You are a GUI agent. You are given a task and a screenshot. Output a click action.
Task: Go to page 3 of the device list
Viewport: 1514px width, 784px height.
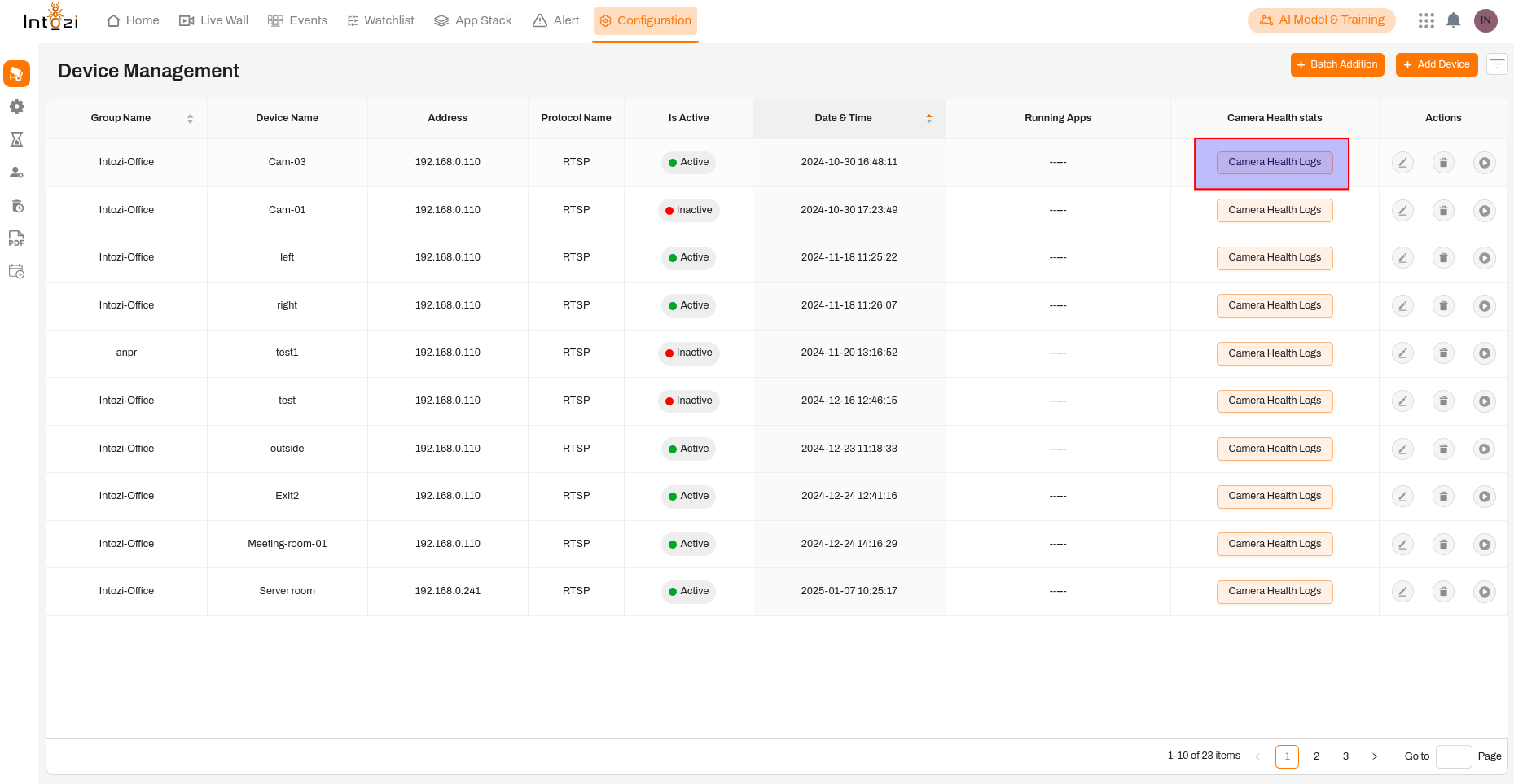tap(1345, 756)
